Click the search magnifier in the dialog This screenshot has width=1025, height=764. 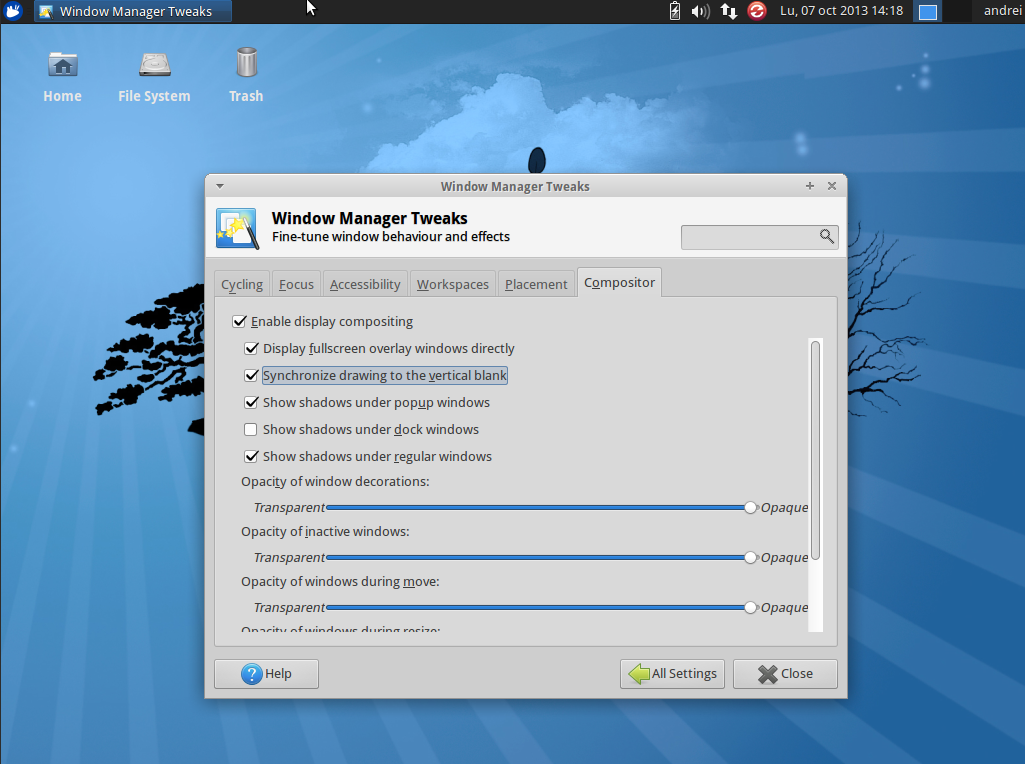826,237
